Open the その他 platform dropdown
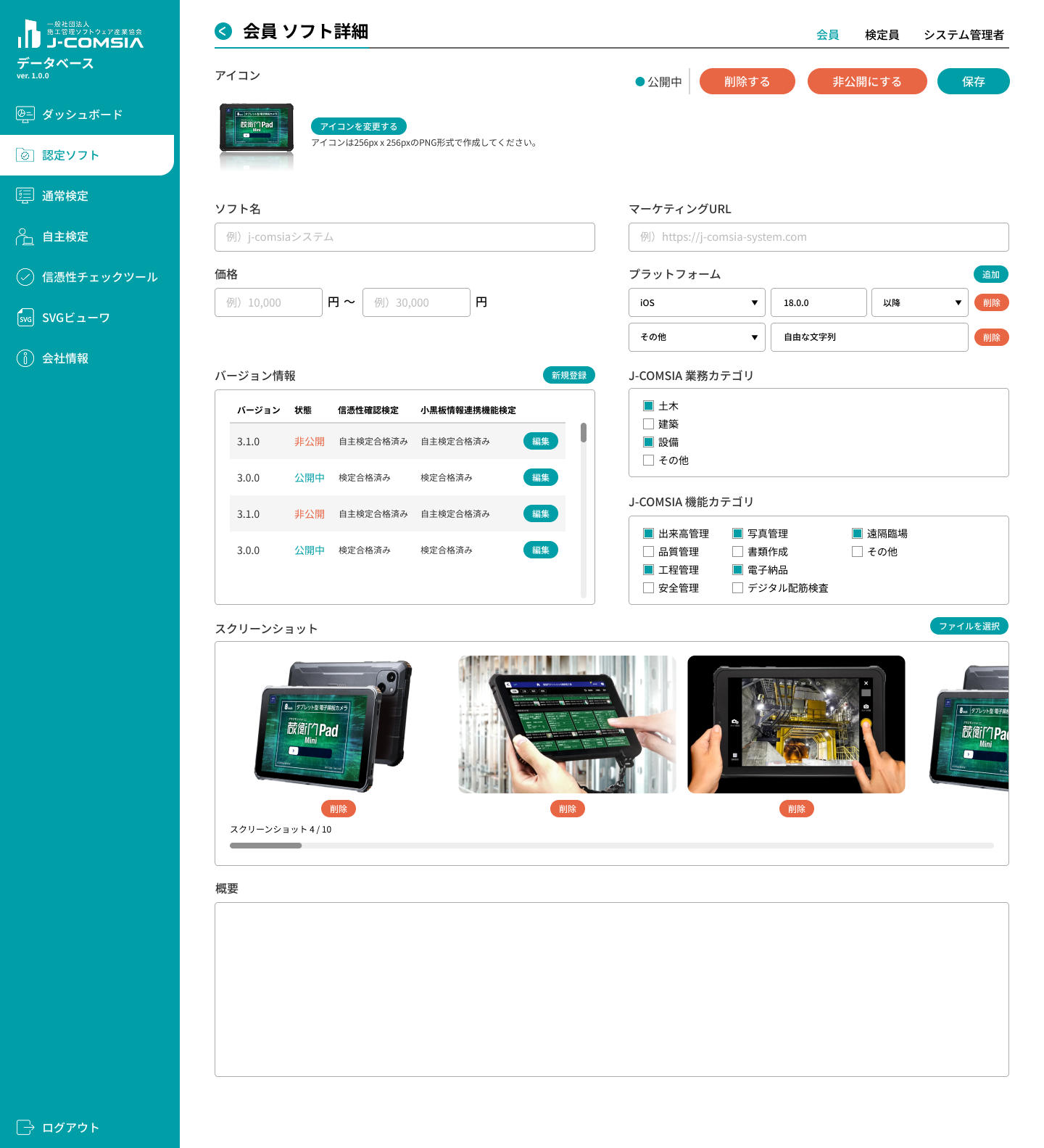Image resolution: width=1044 pixels, height=1148 pixels. point(697,337)
